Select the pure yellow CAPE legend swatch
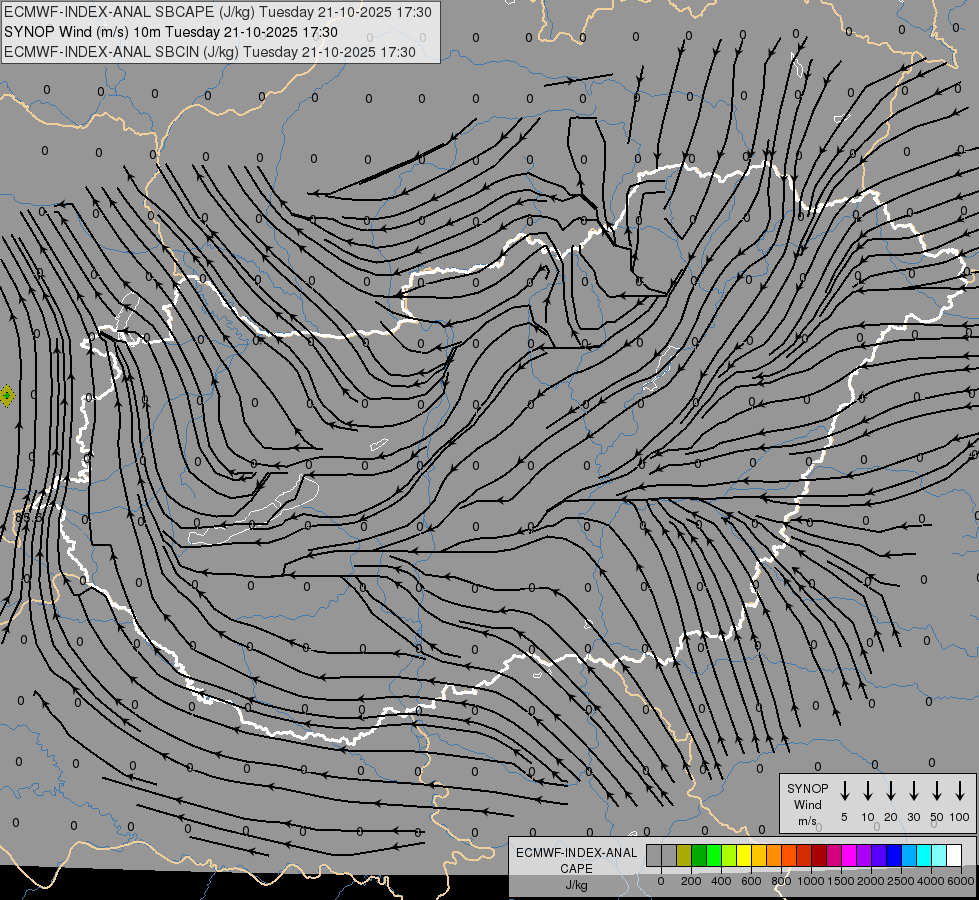 point(744,855)
